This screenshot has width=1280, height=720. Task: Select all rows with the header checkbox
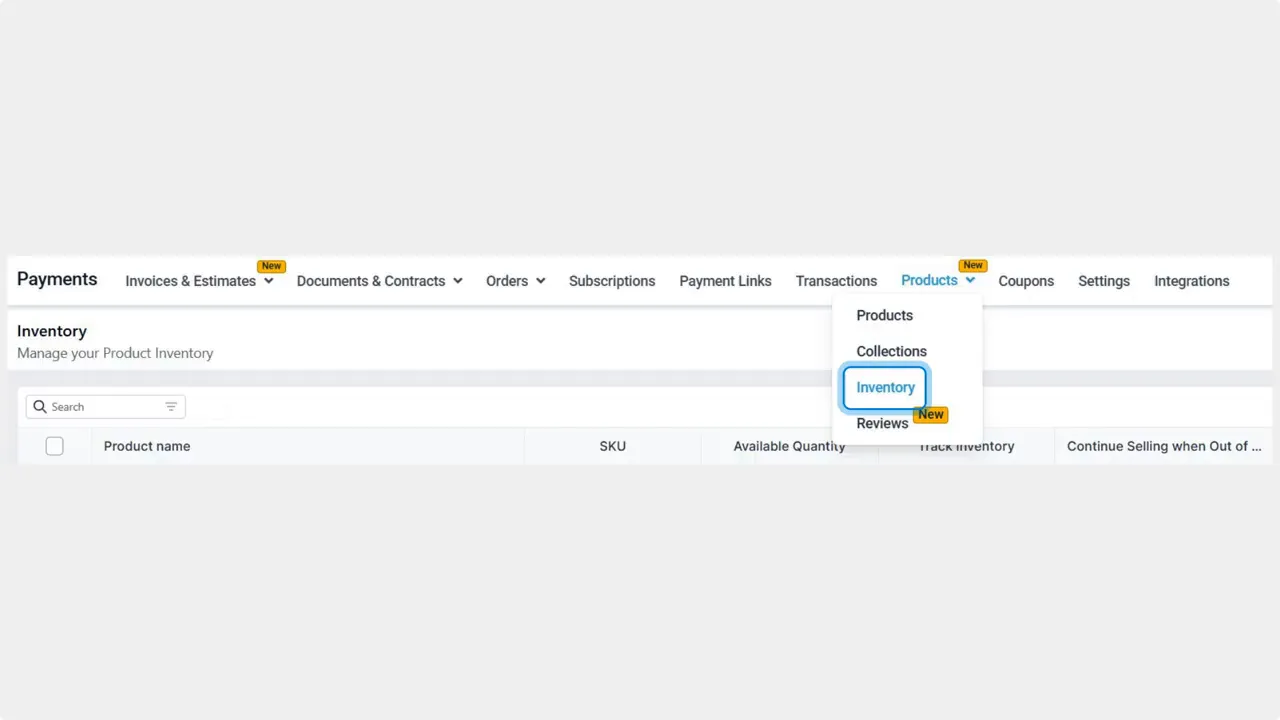pos(54,446)
